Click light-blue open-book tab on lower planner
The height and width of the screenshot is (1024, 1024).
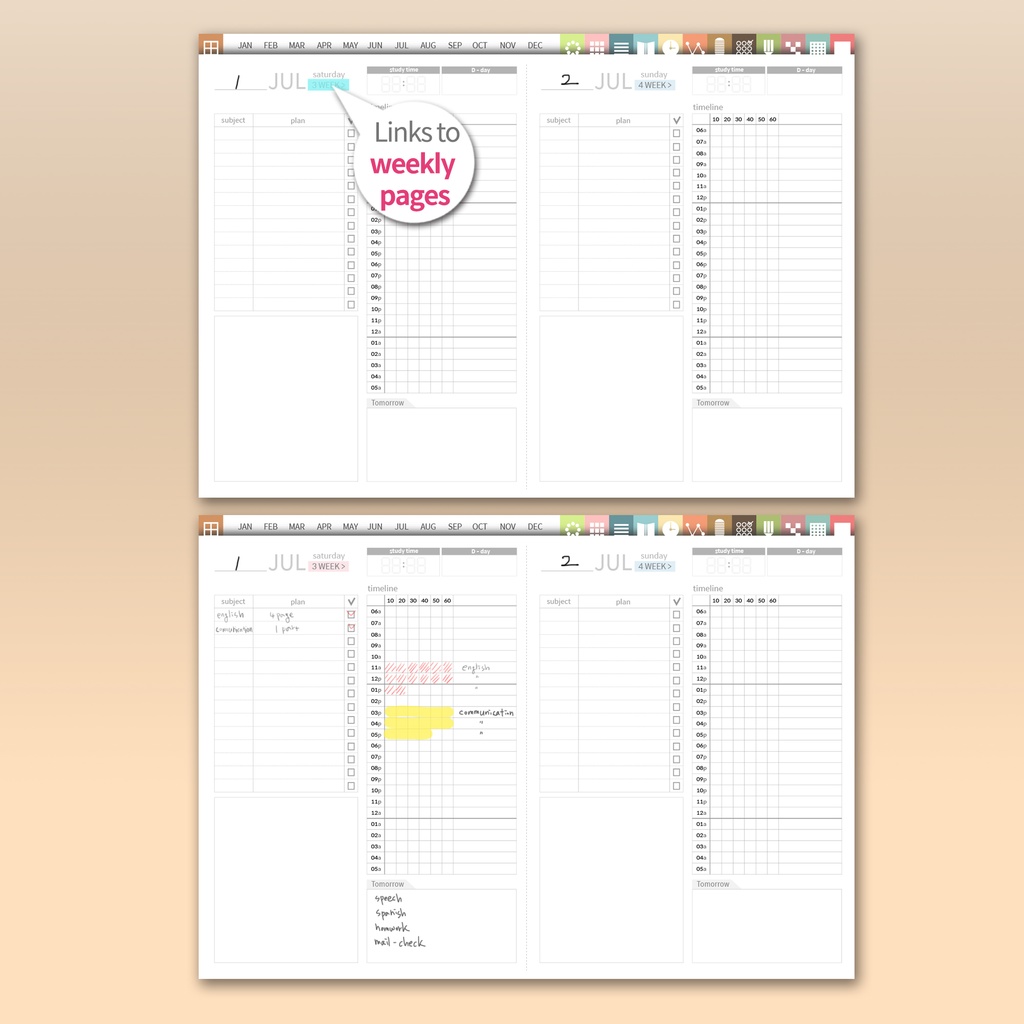(x=646, y=526)
